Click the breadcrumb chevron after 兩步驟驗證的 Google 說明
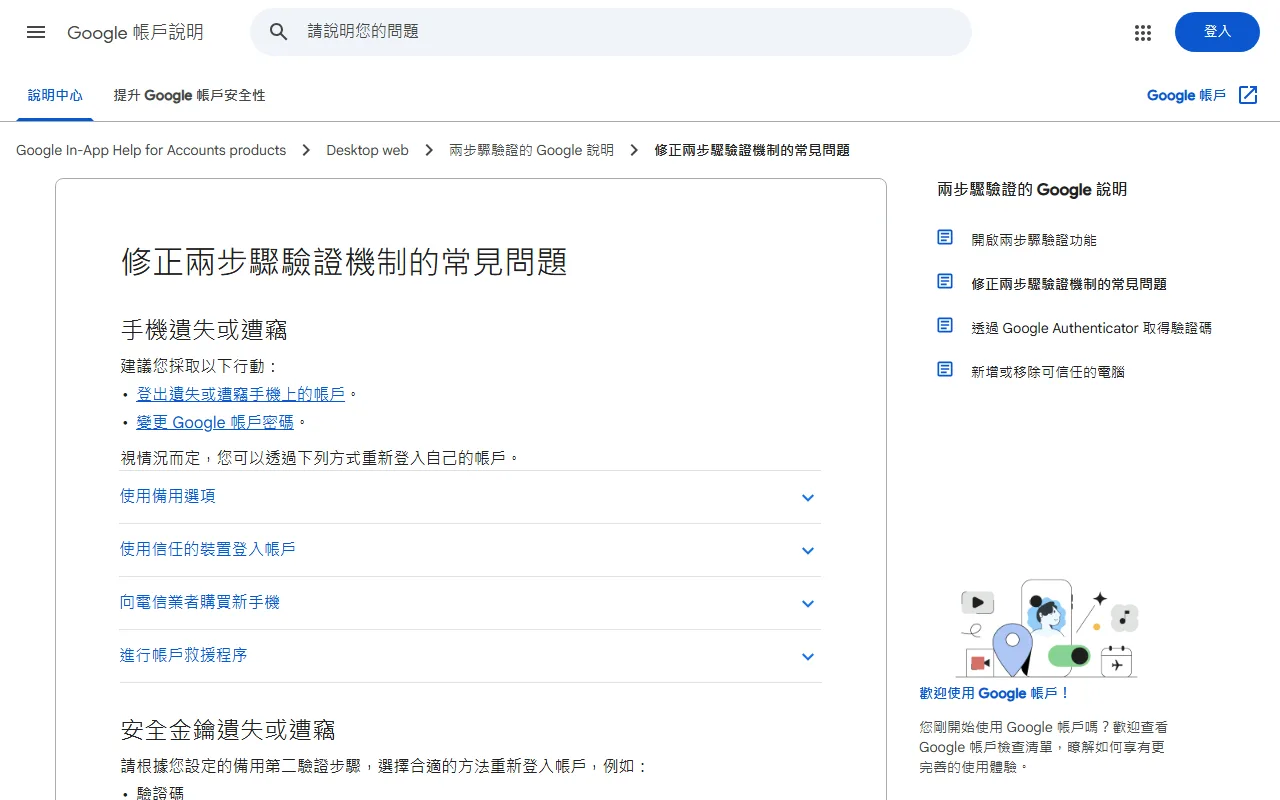Viewport: 1280px width, 800px height. pos(634,150)
